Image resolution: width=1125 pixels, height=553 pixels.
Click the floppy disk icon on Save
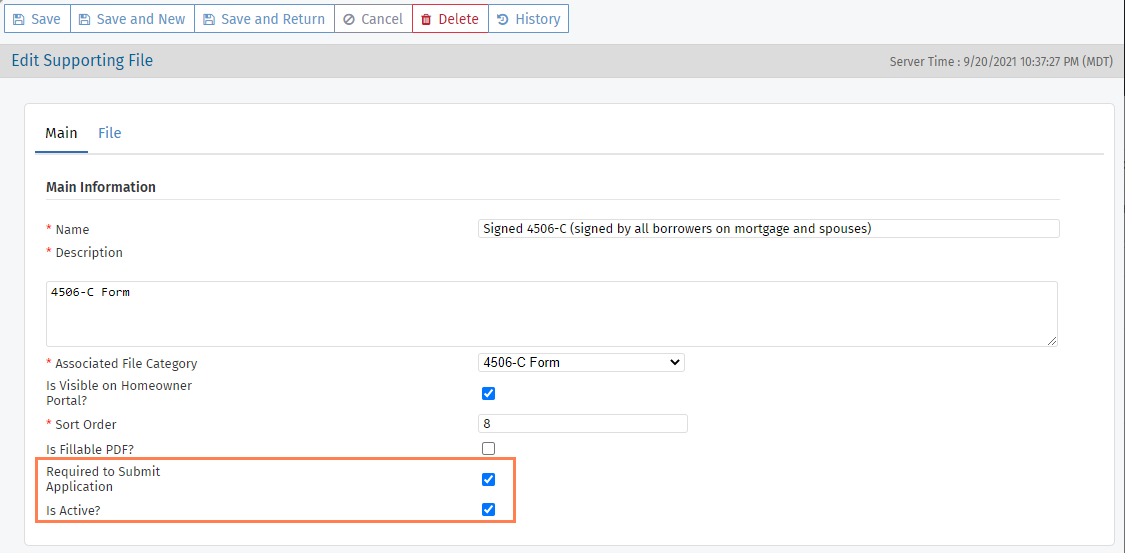coord(19,19)
